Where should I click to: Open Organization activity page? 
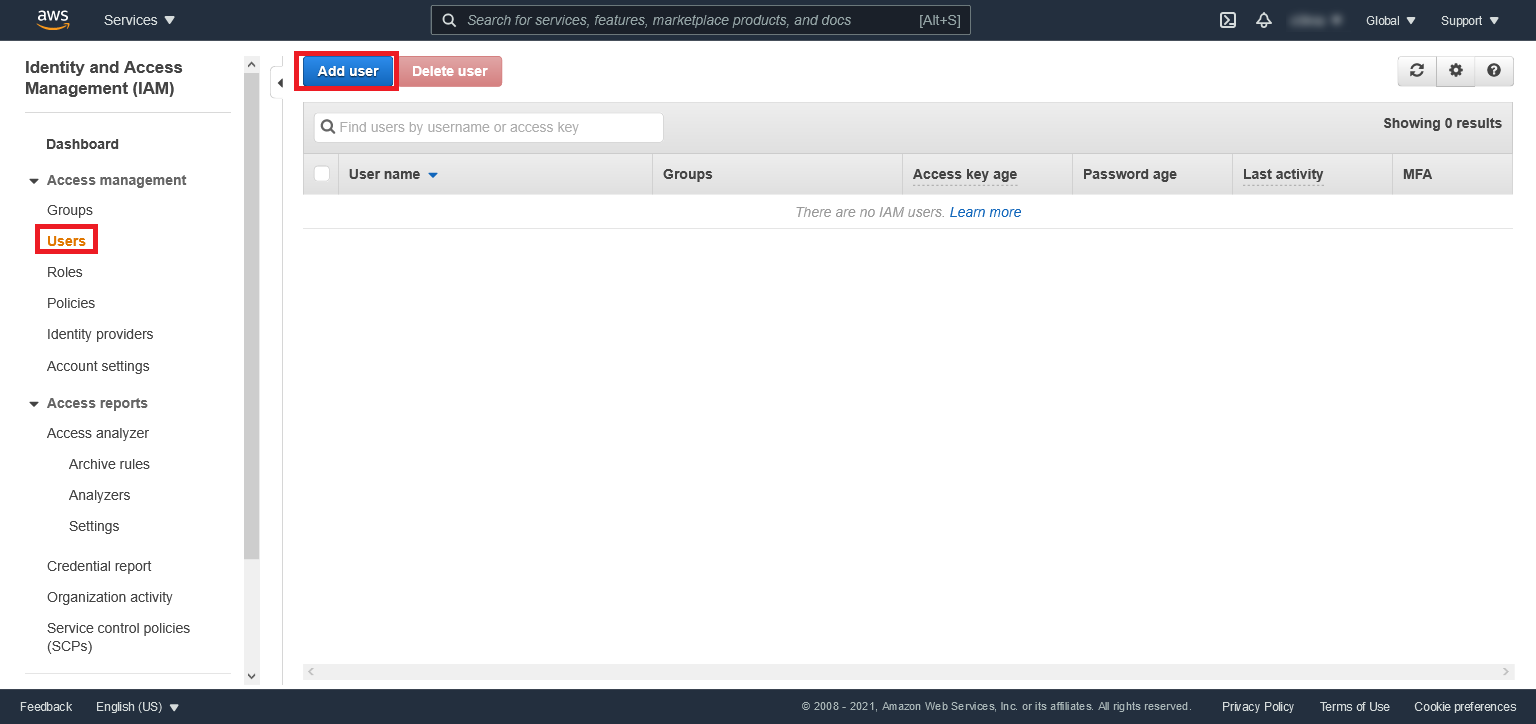point(110,597)
